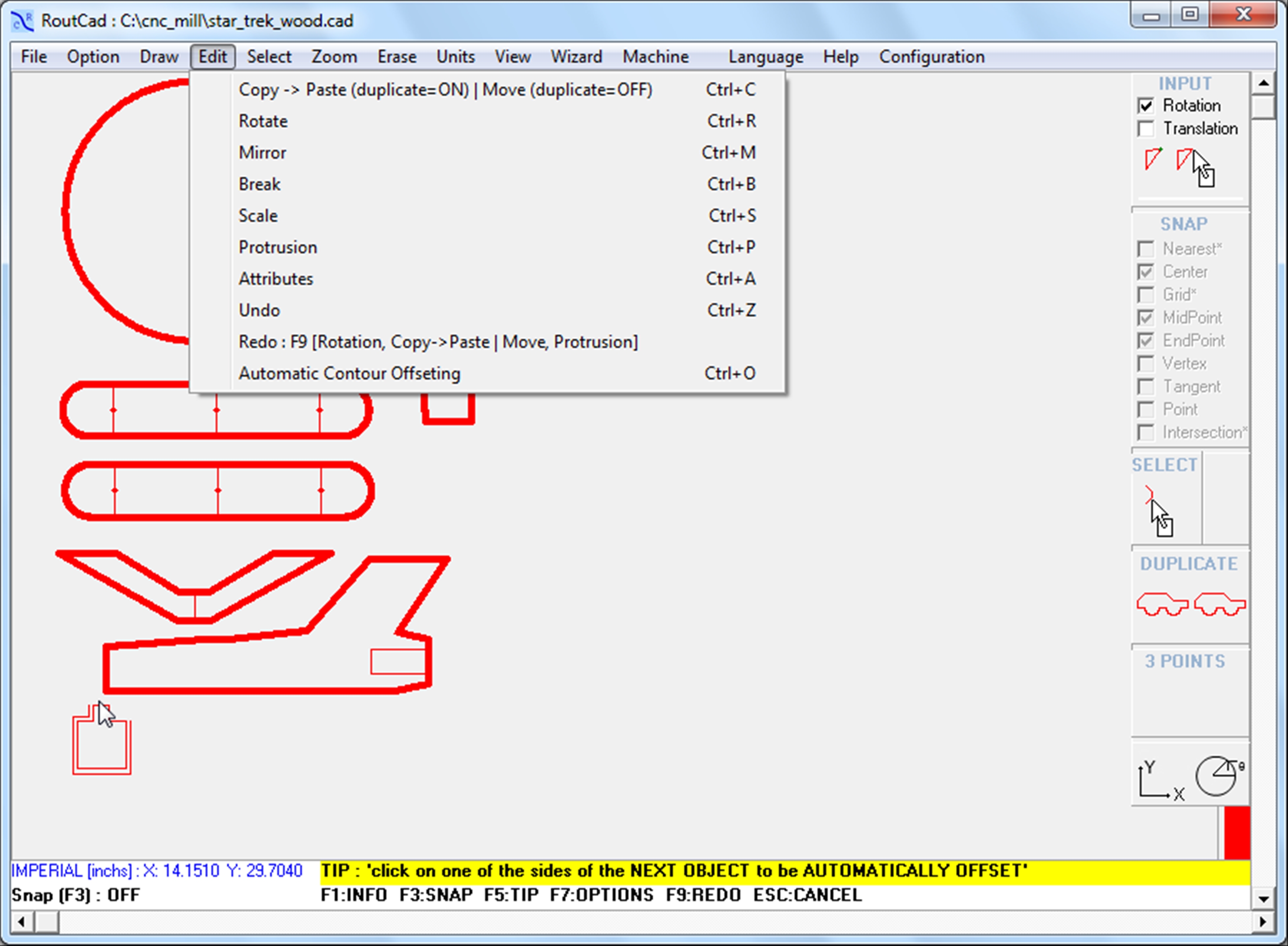The width and height of the screenshot is (1288, 946).
Task: Enable the Translation checkbox
Action: [1146, 129]
